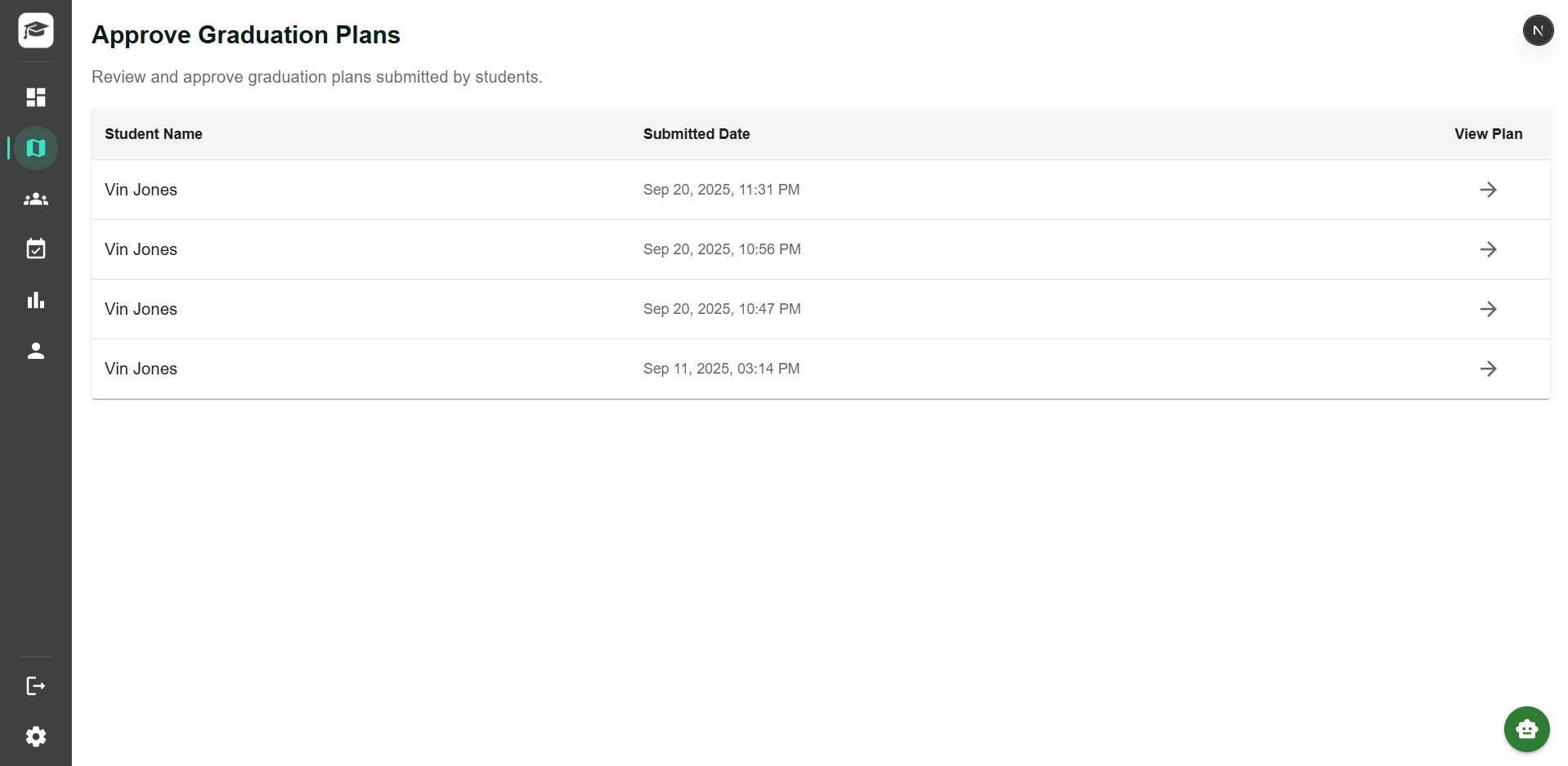Click the graduation cap app logo
Viewport: 1568px width, 766px height.
(x=36, y=30)
